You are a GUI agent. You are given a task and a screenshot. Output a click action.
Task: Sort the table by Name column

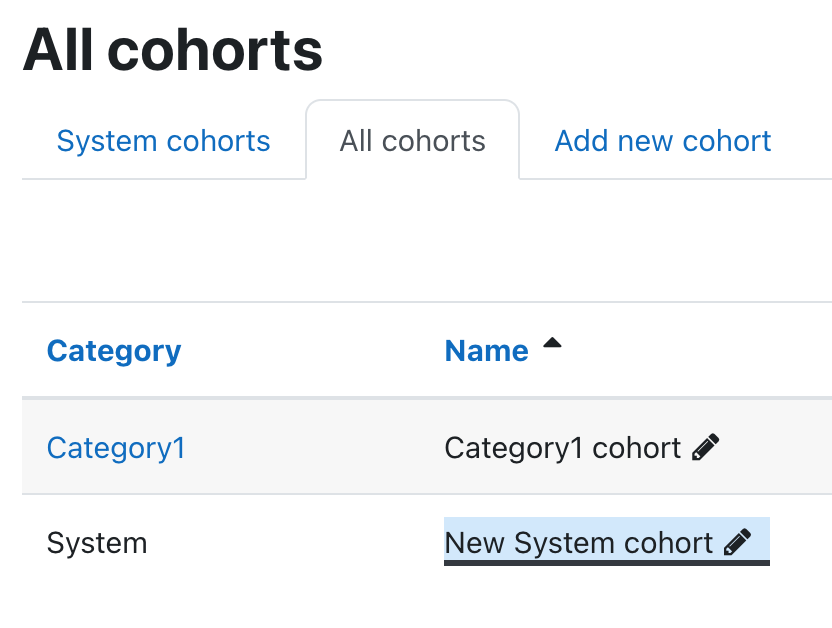(487, 351)
